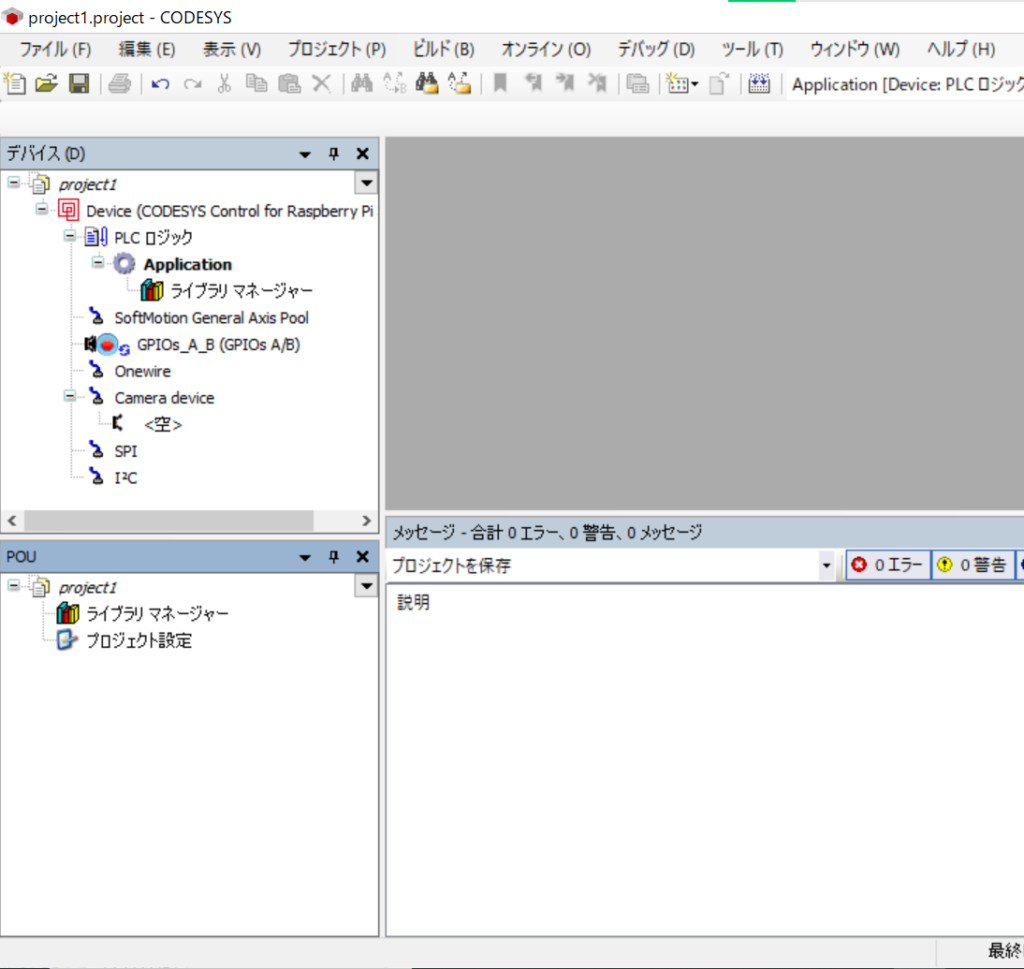The image size is (1024, 969).
Task: Toggle the pin on the デバイス panel
Action: click(334, 154)
